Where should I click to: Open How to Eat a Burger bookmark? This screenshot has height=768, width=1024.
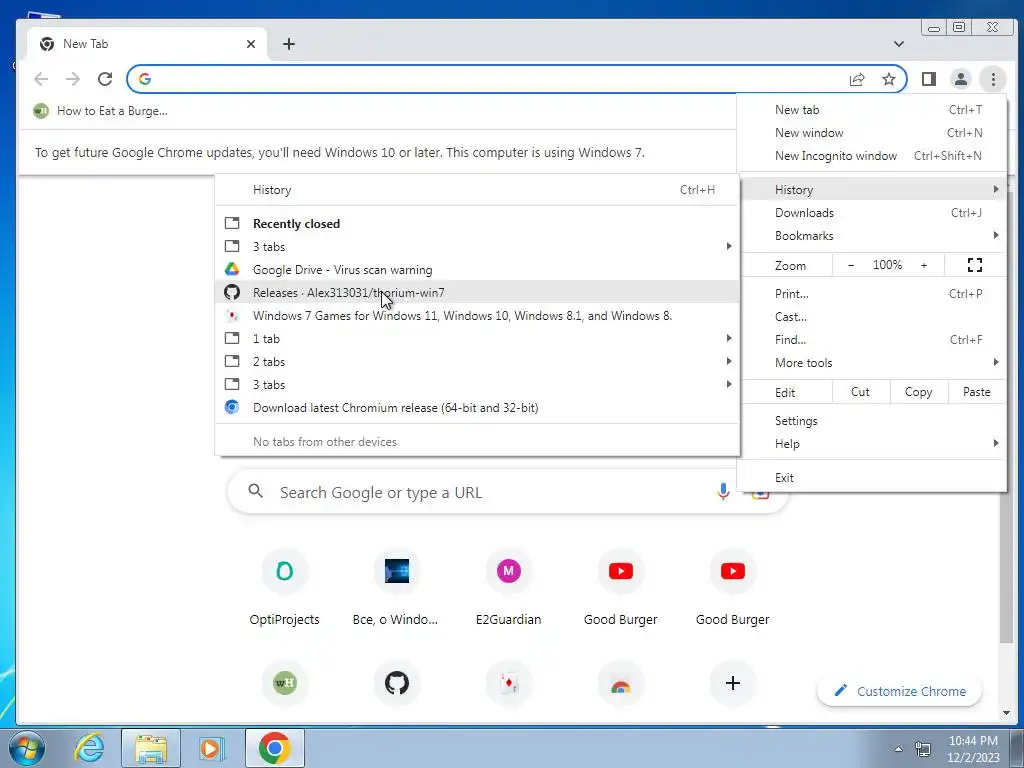(101, 111)
